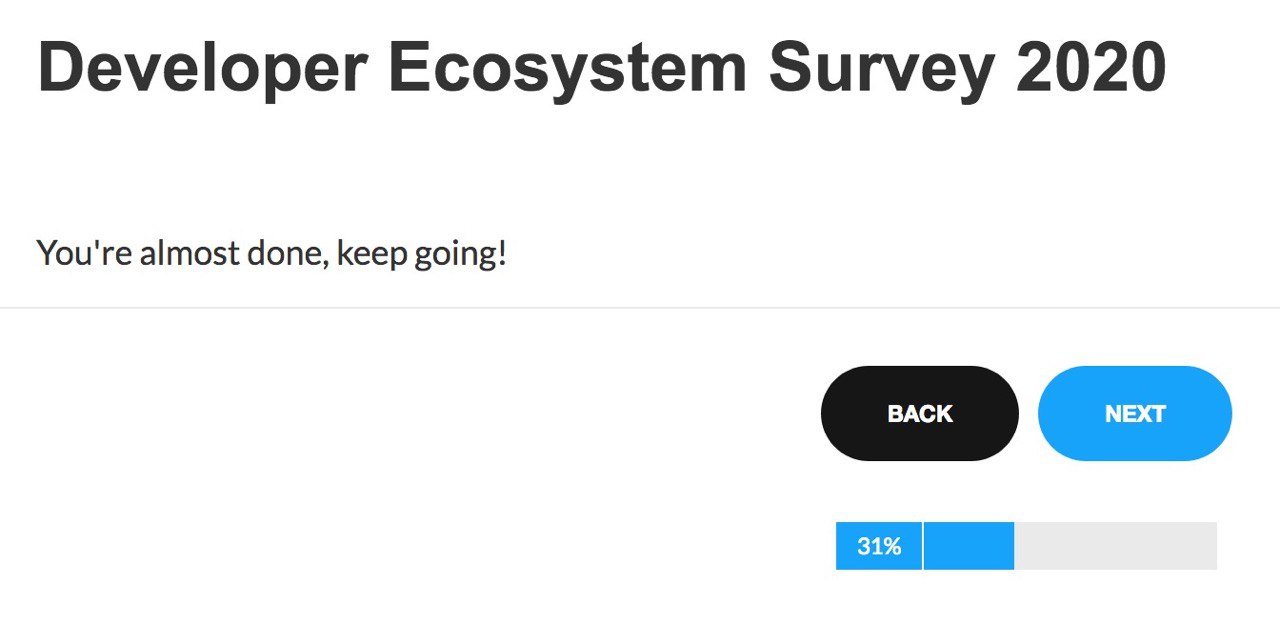1280x625 pixels.
Task: Click the NEXT text label inside blue button
Action: pyautogui.click(x=1135, y=414)
